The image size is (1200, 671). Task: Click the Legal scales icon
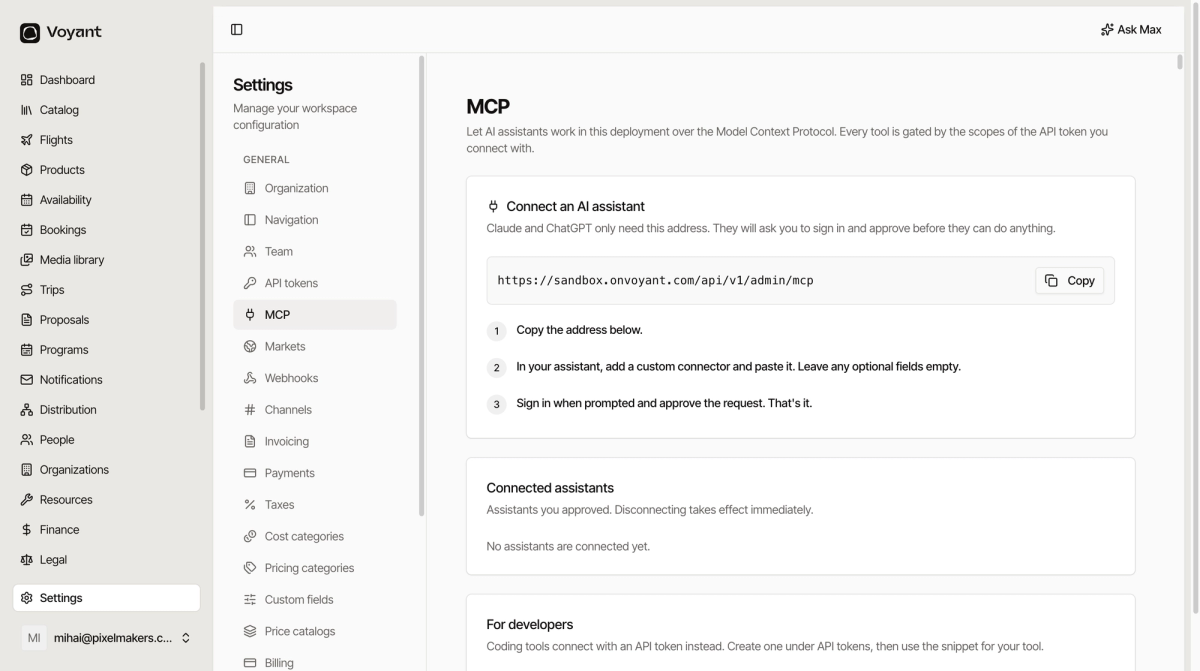tap(27, 560)
